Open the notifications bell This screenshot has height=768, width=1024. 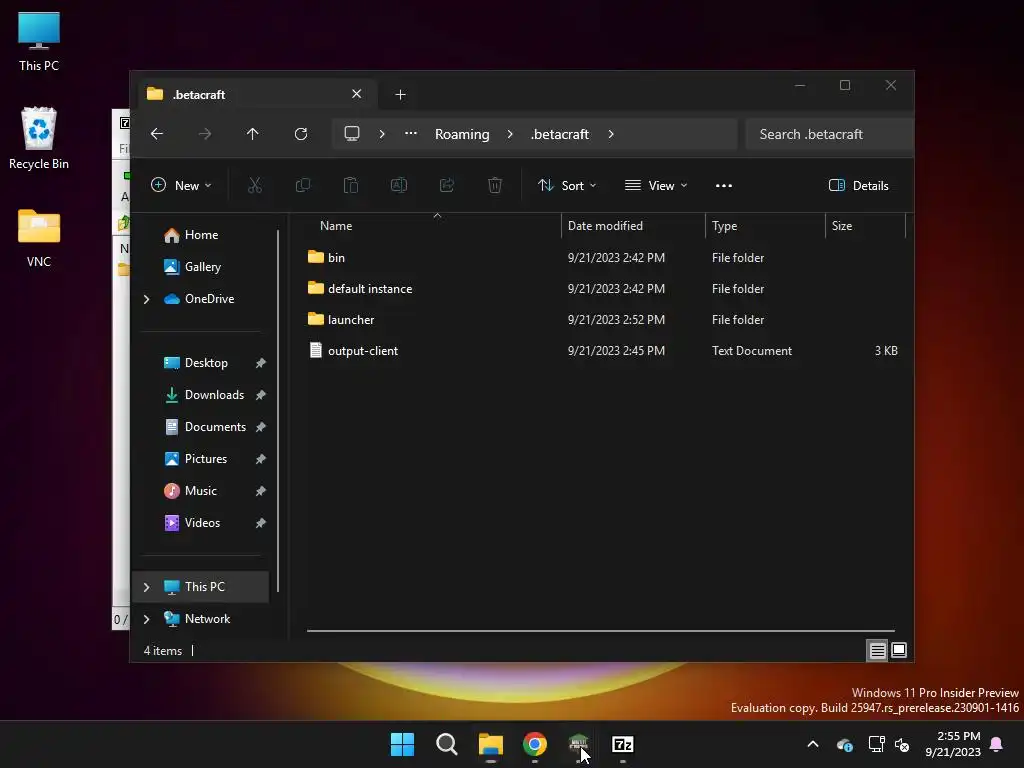click(x=997, y=744)
